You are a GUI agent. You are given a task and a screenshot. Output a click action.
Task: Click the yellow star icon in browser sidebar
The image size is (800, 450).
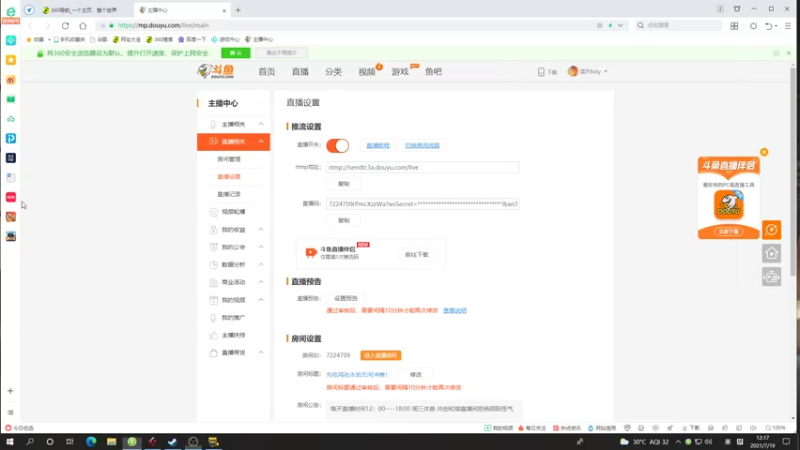click(11, 60)
